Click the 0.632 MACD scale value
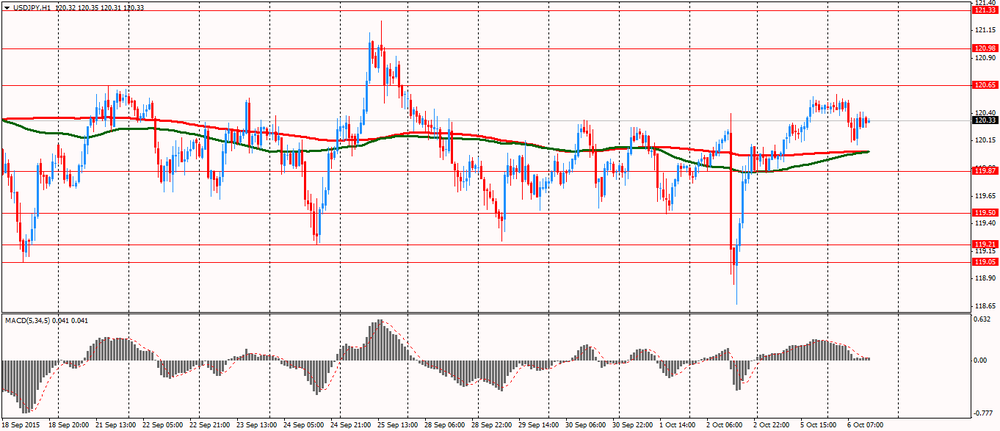 pyautogui.click(x=984, y=319)
